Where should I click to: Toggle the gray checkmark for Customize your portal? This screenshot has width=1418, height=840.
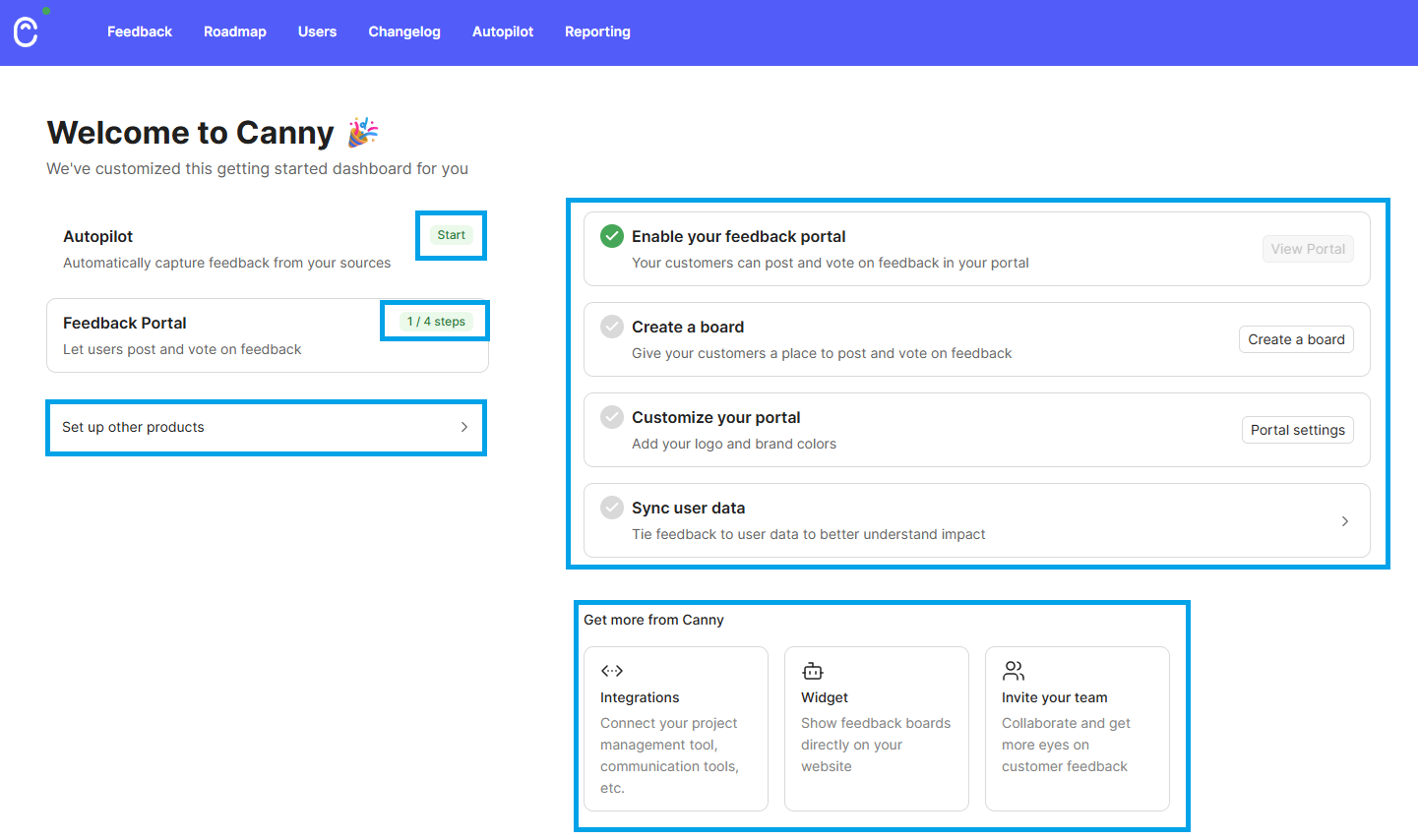(x=612, y=417)
